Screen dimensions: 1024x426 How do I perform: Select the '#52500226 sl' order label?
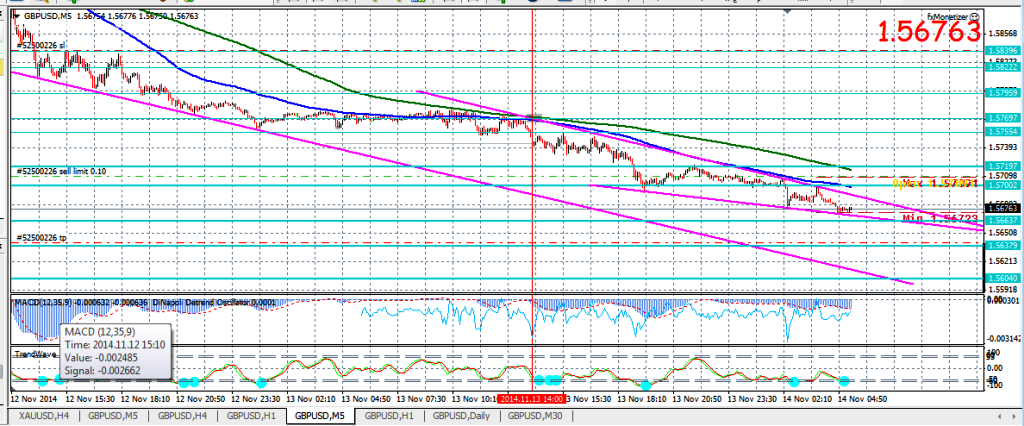pyautogui.click(x=41, y=46)
